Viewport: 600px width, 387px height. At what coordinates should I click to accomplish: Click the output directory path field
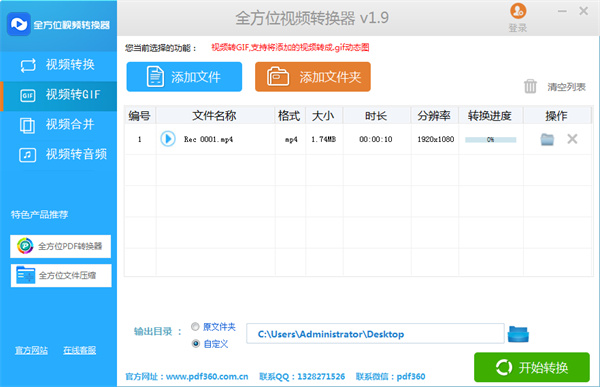375,334
